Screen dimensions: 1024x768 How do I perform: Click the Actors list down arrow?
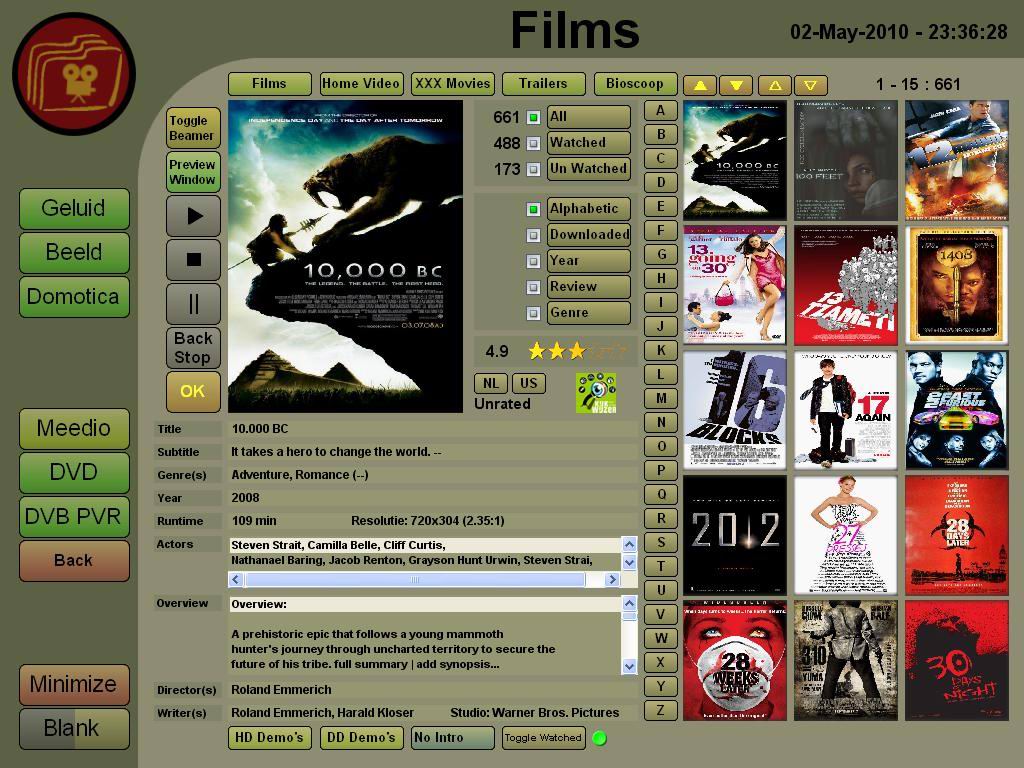click(x=629, y=562)
